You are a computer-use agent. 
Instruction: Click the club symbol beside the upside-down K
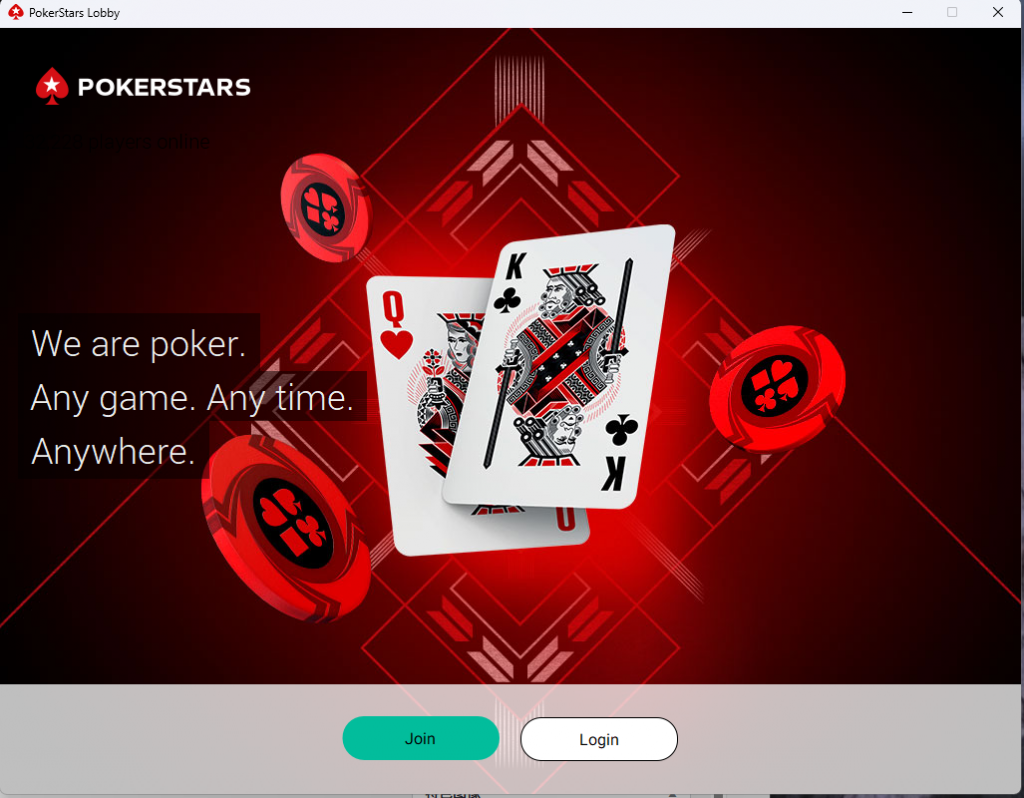[x=622, y=430]
